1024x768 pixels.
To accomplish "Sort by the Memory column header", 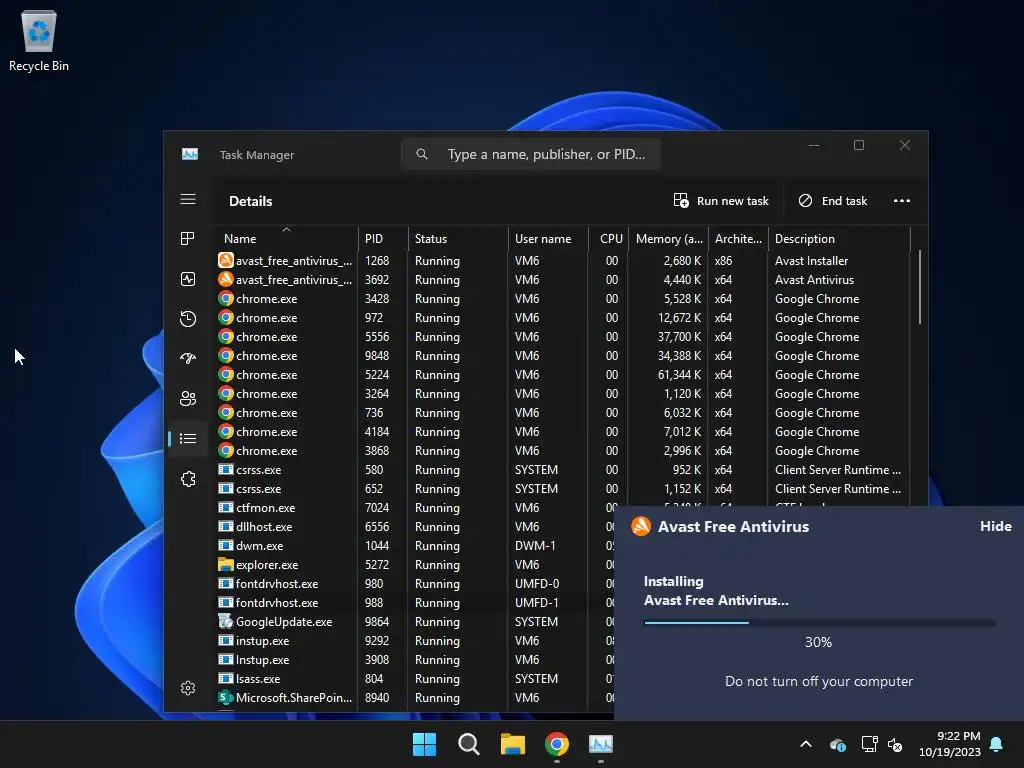I will pos(668,239).
